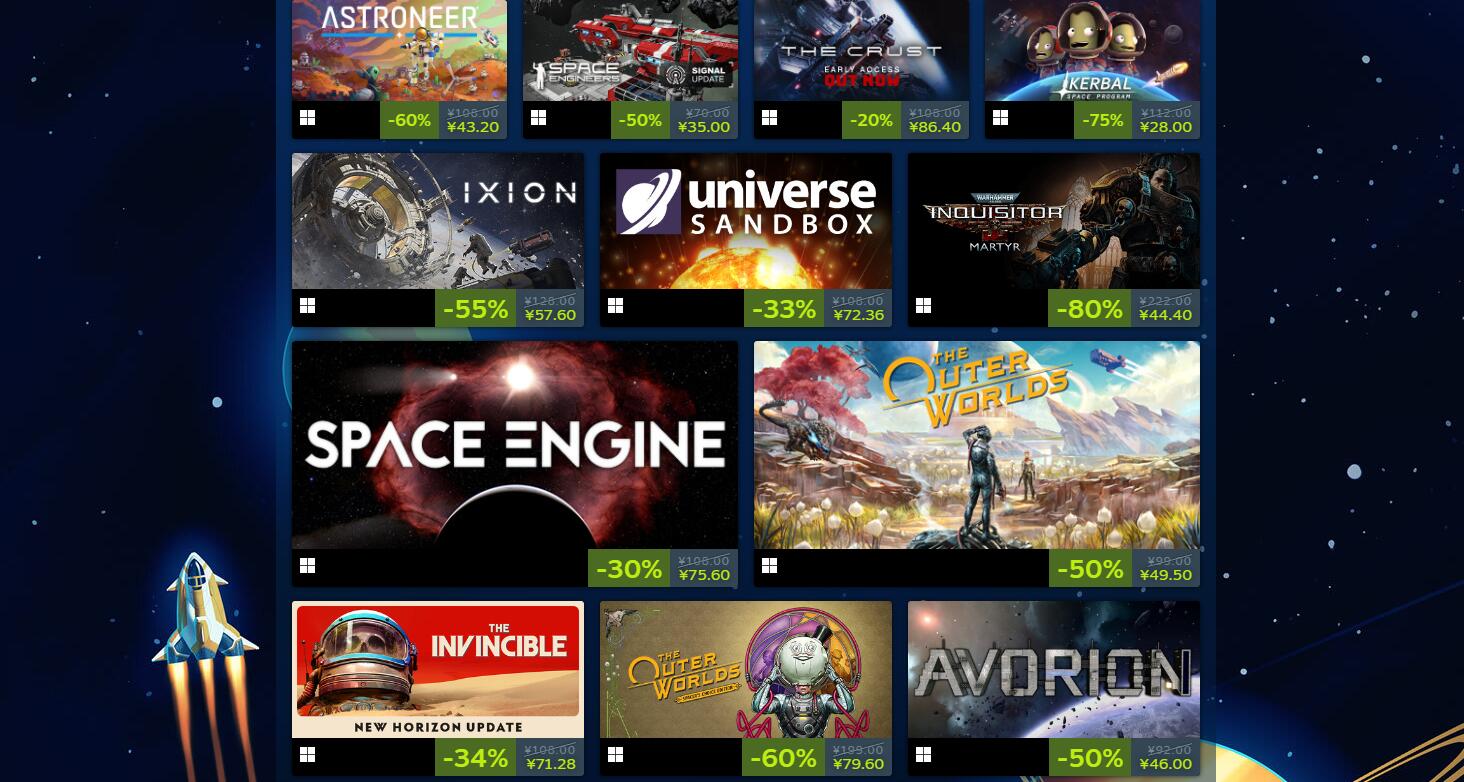
Task: Click the -75% discount on Kerbal Space Program
Action: point(1103,120)
